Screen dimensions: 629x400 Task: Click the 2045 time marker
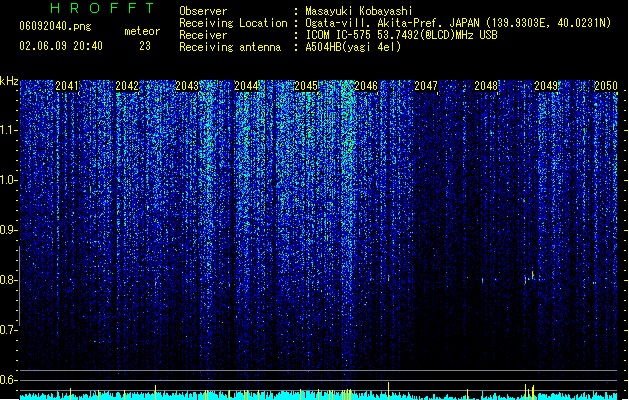point(306,86)
